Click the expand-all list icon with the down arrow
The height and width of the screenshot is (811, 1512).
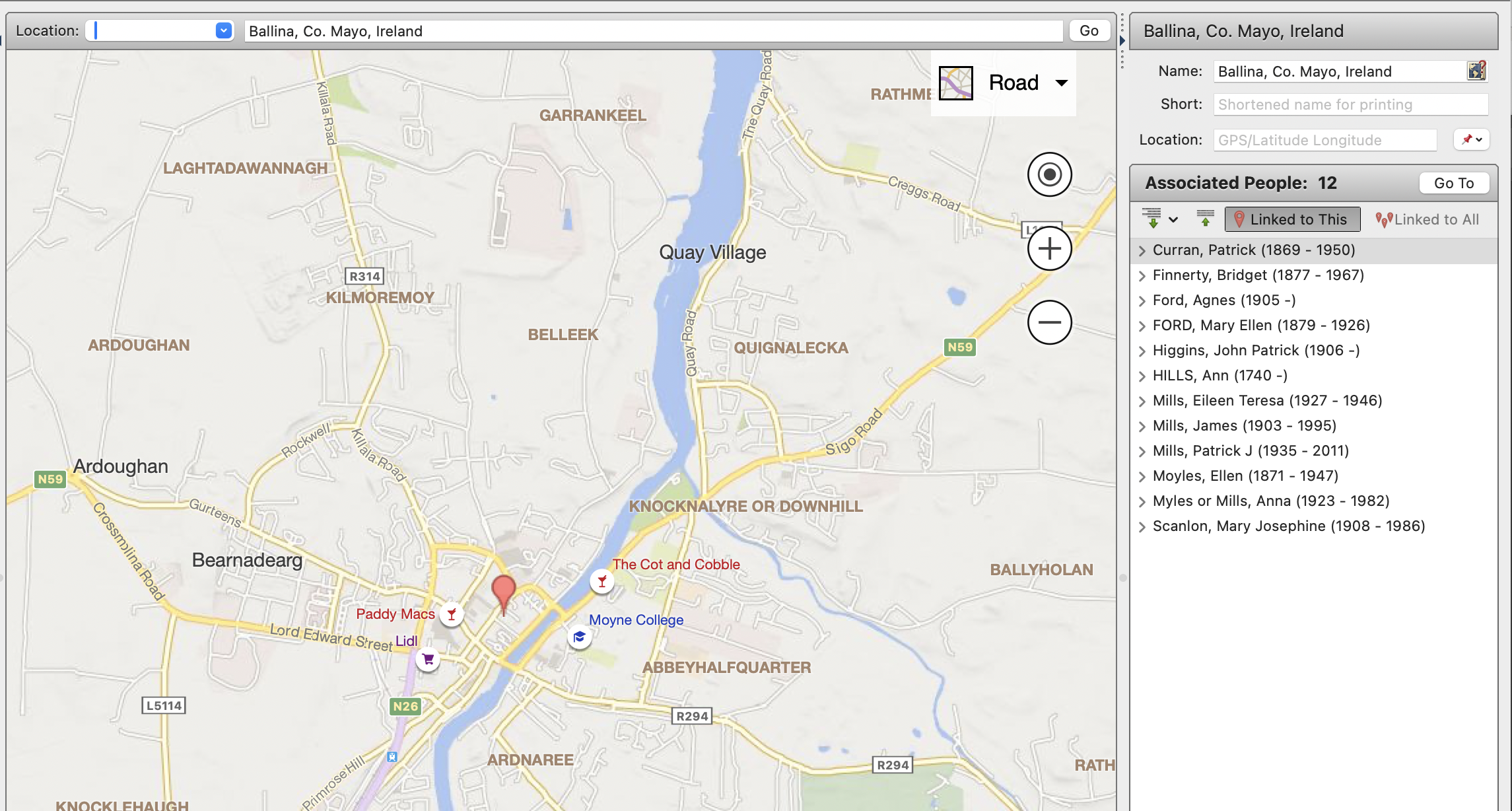(x=1152, y=219)
